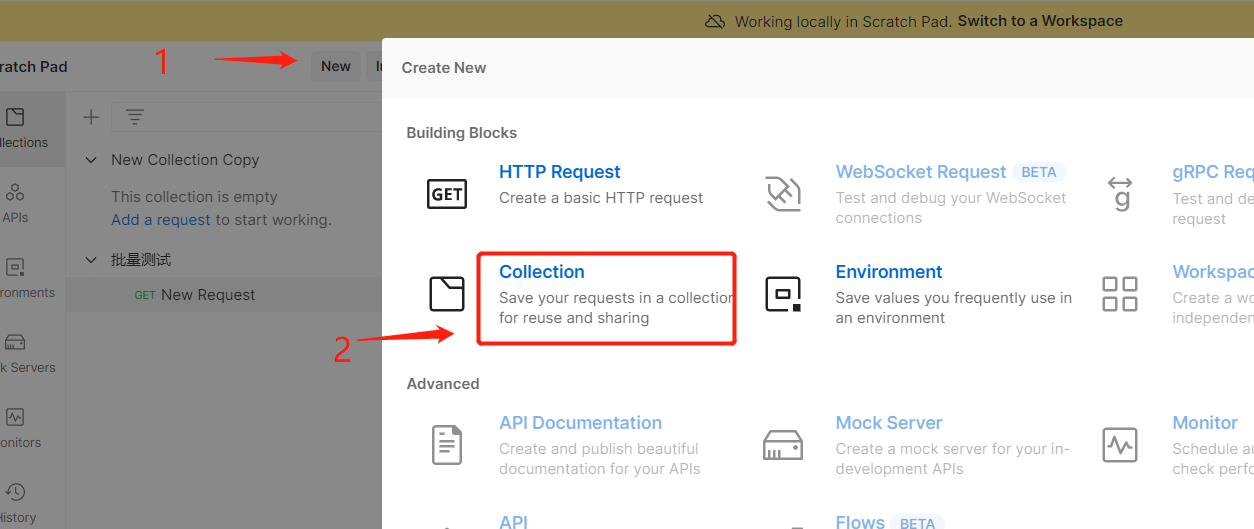Click the 'Create New' dialog heading

(444, 68)
